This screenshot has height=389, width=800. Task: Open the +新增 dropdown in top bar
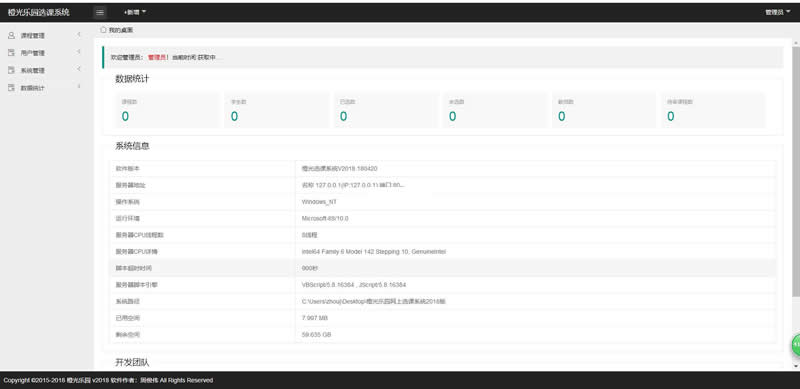click(x=135, y=12)
